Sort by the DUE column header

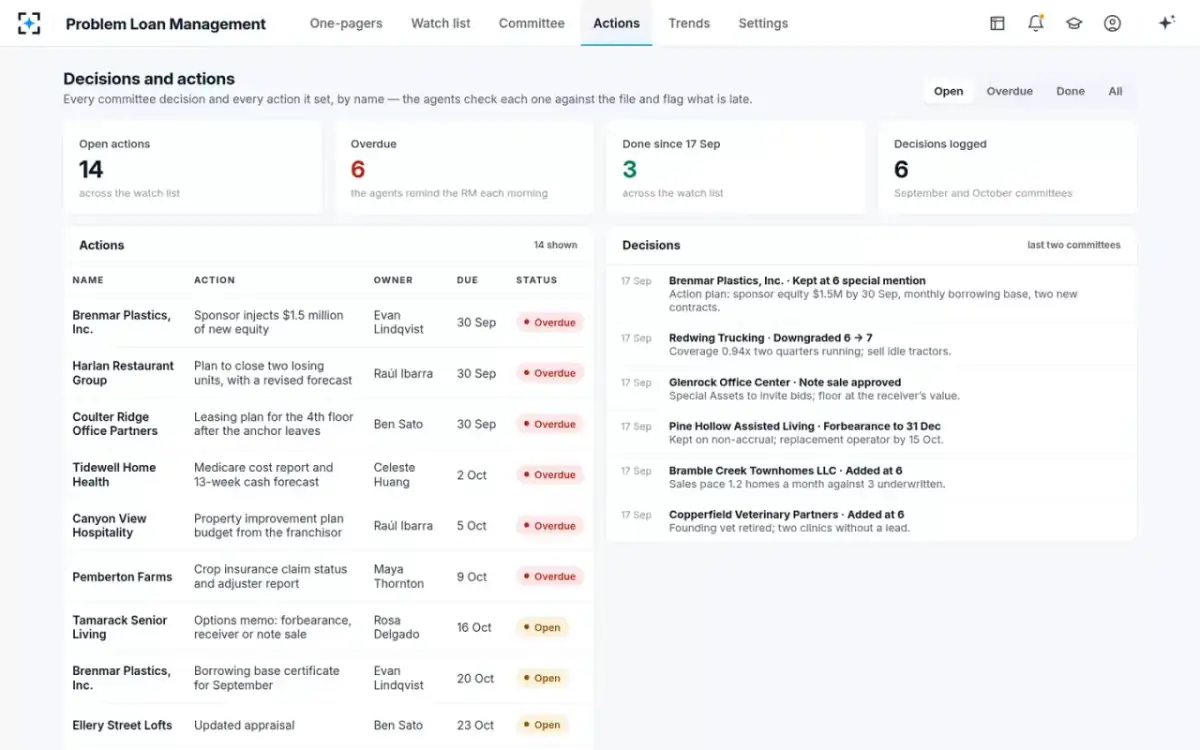[x=467, y=280]
